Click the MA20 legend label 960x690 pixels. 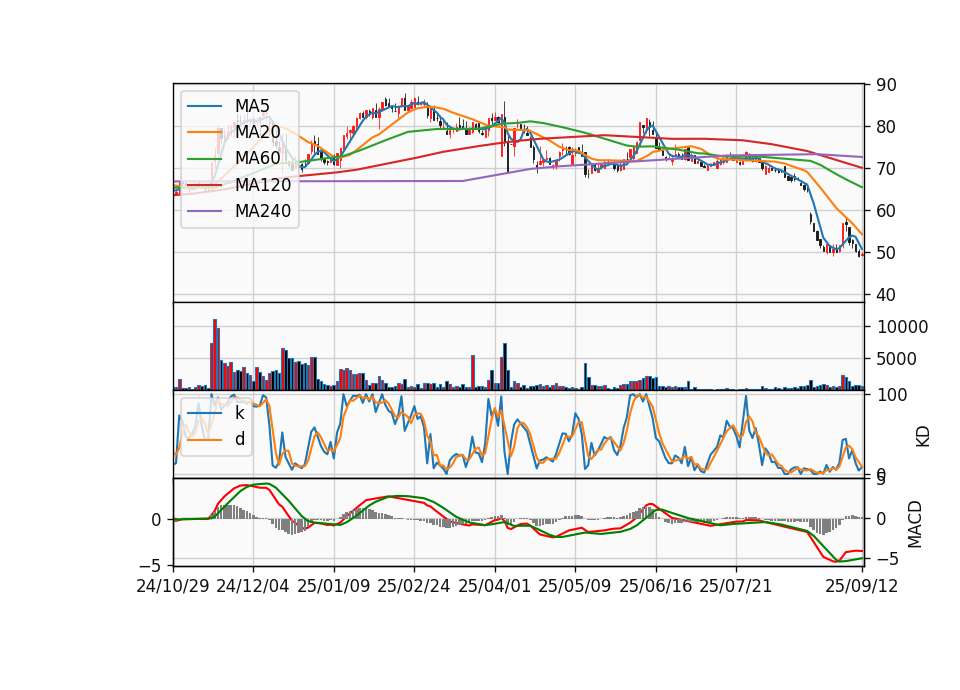click(x=257, y=132)
